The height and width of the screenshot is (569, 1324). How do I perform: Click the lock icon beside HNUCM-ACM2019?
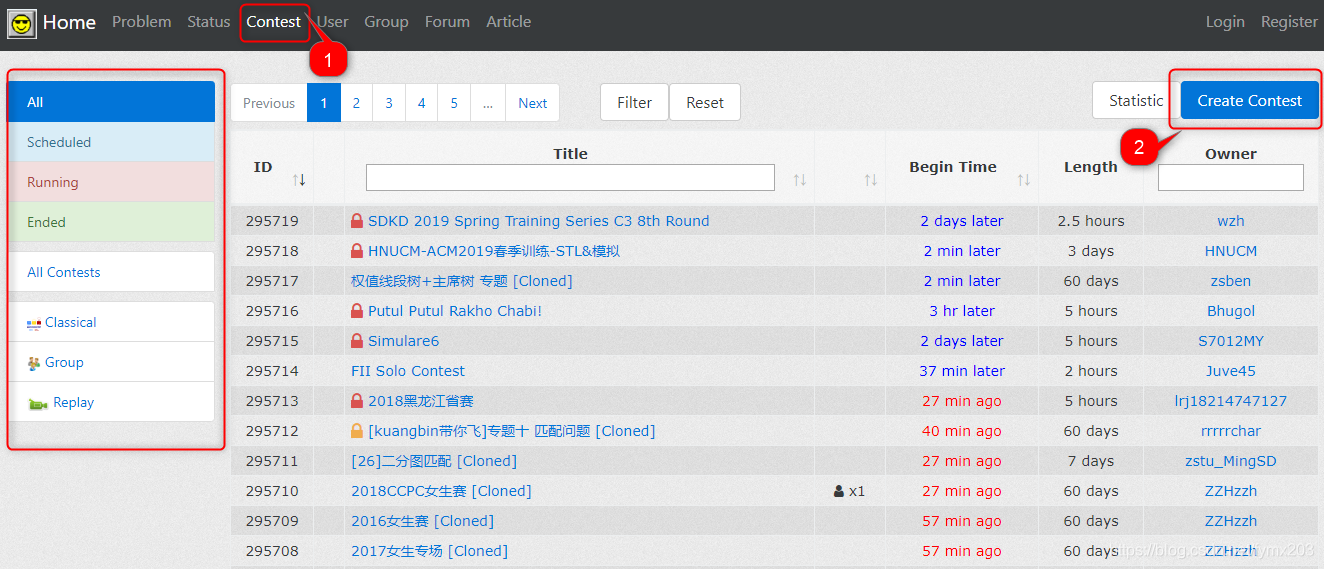[357, 251]
